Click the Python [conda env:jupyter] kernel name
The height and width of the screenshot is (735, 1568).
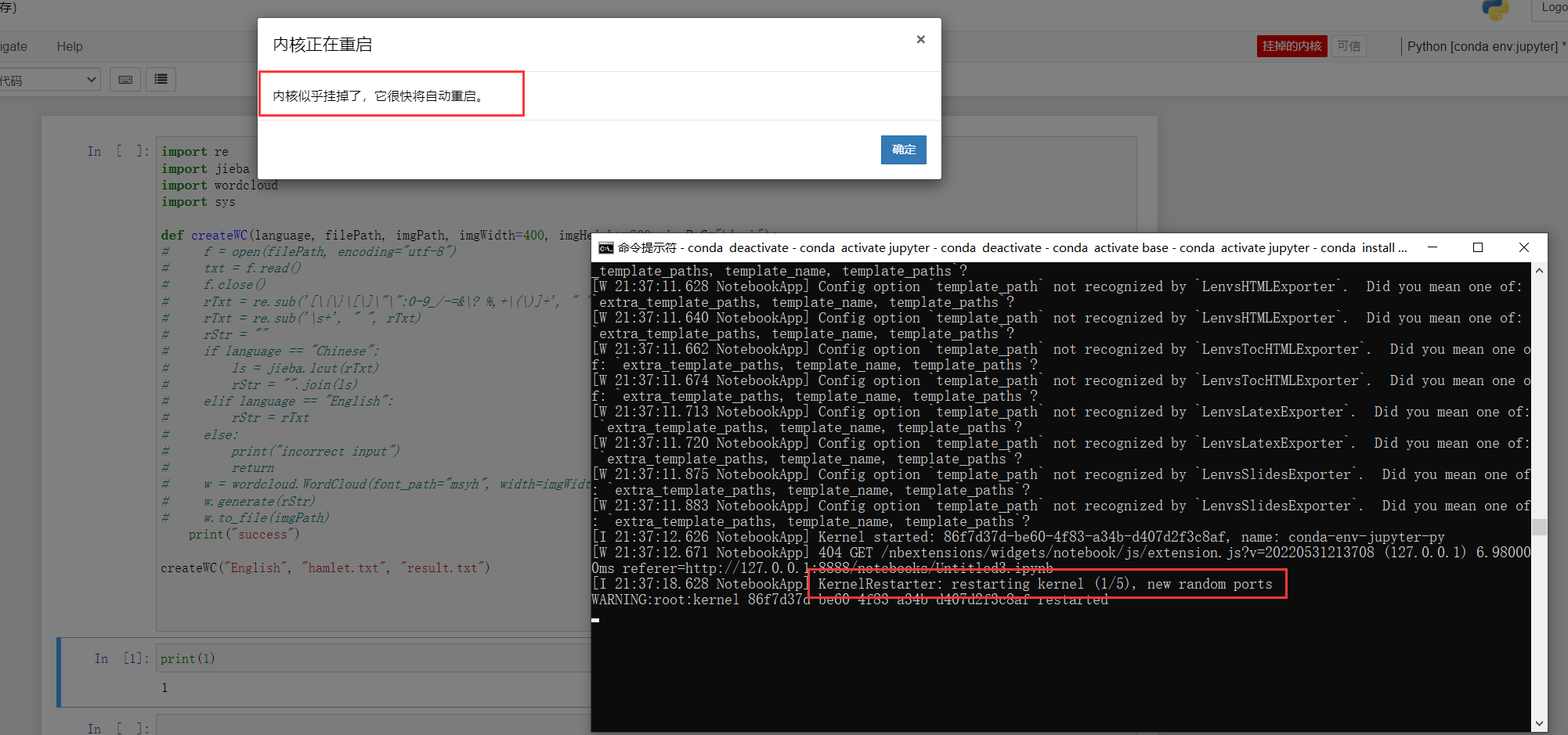click(1482, 46)
